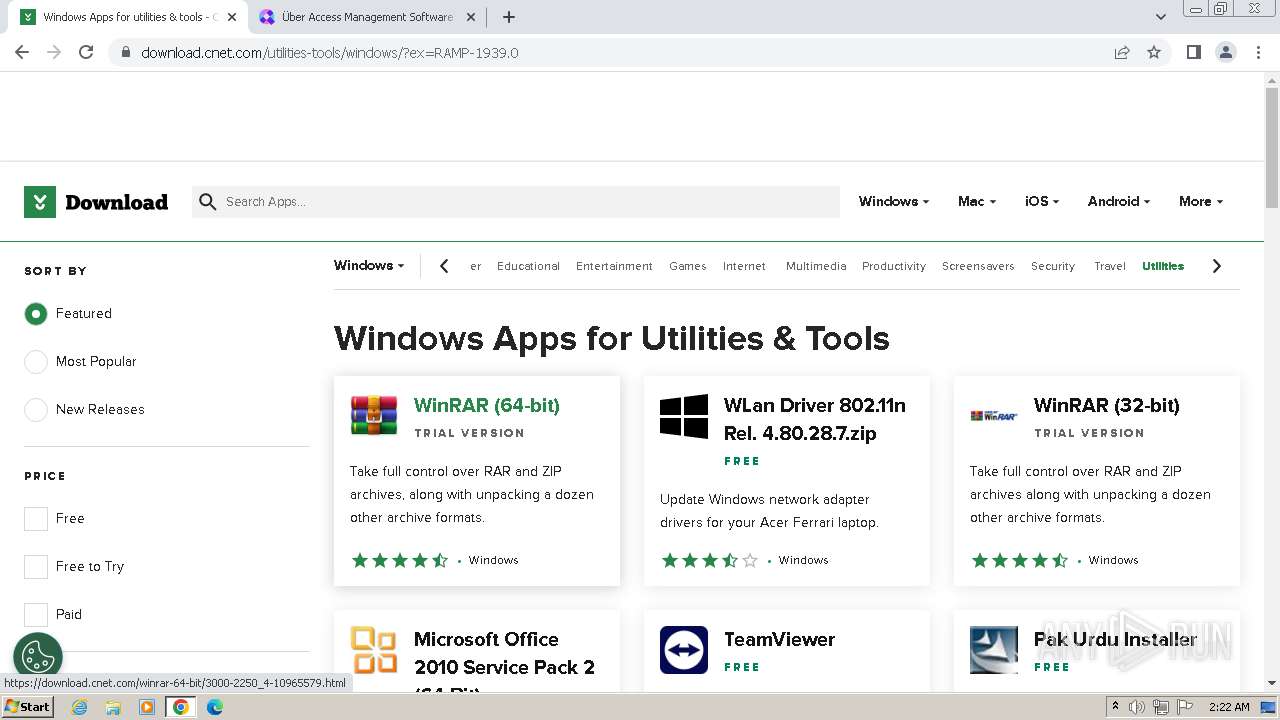Click the Chrome forward arrow
The width and height of the screenshot is (1280, 720).
(54, 52)
